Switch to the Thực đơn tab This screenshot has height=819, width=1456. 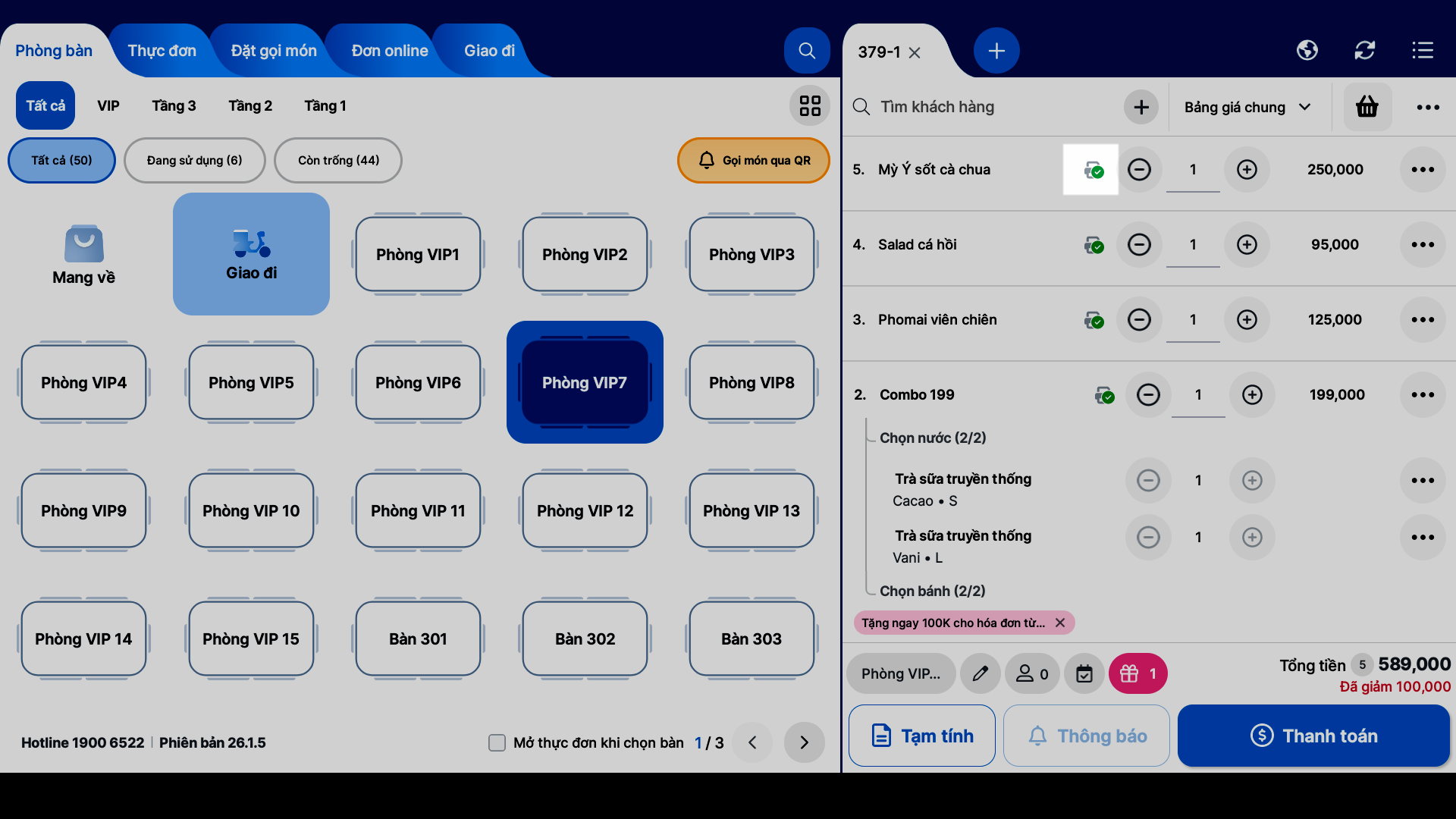point(162,51)
